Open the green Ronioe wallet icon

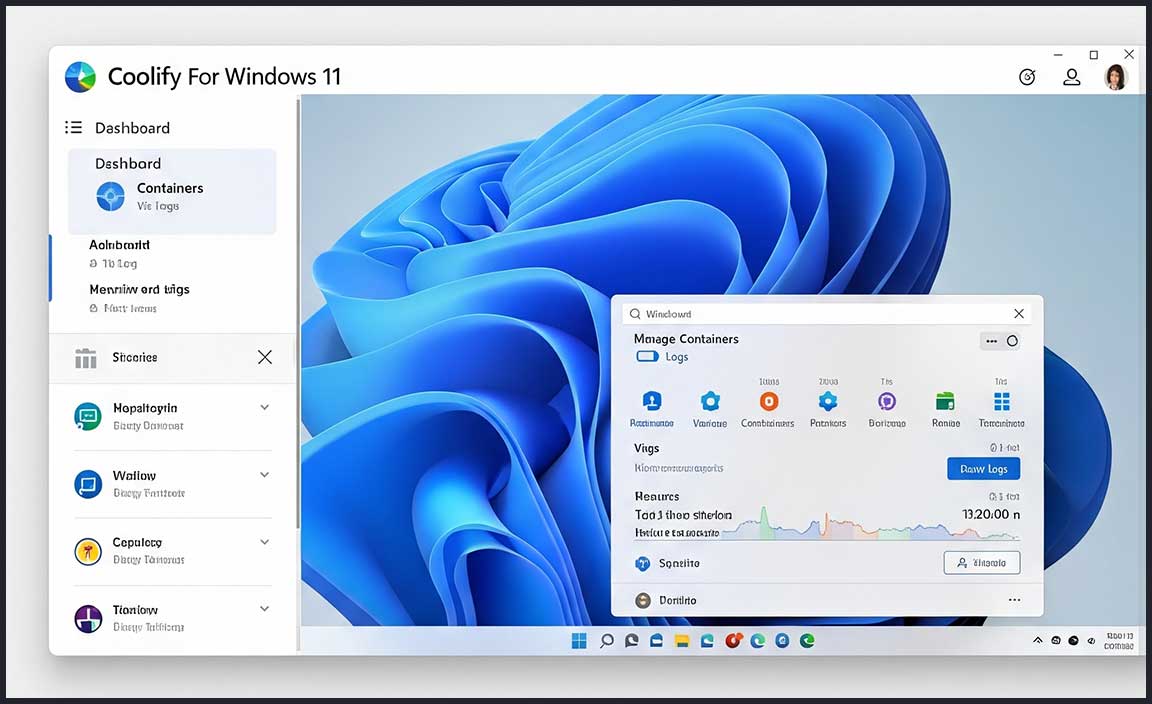click(x=945, y=401)
